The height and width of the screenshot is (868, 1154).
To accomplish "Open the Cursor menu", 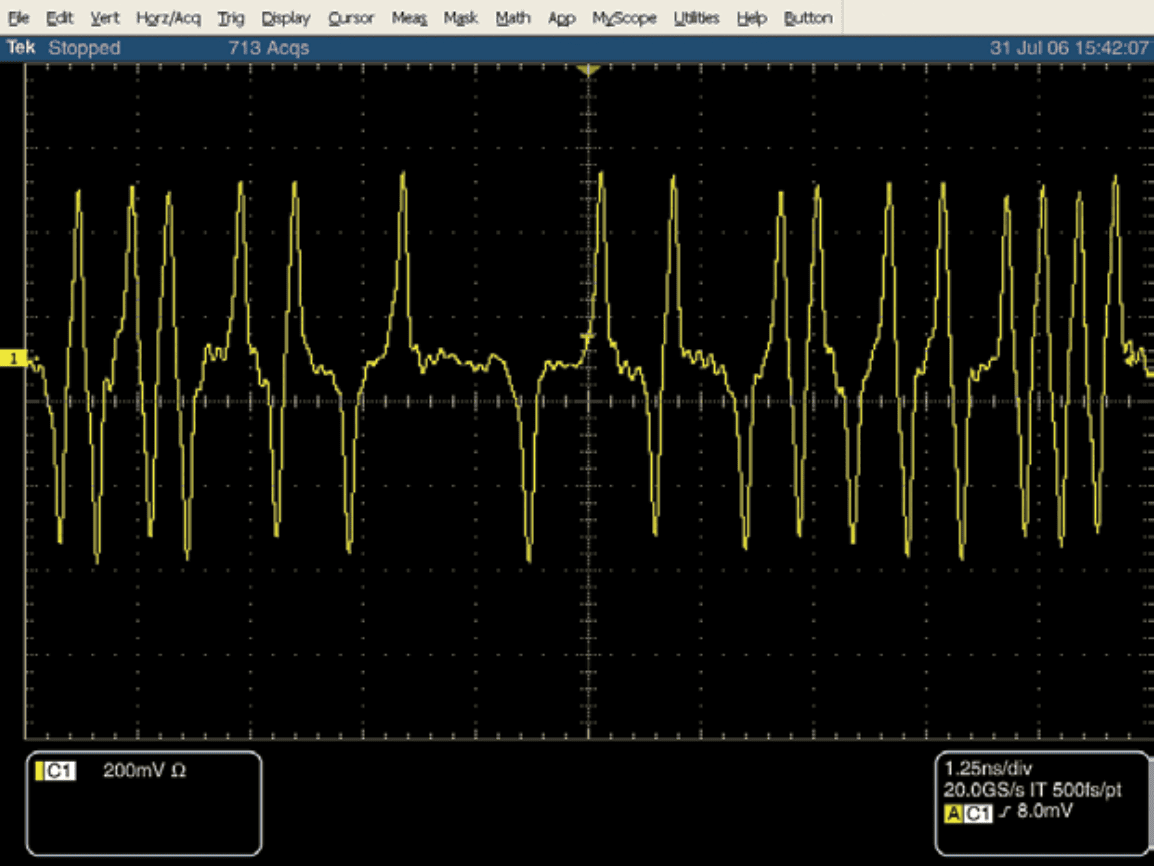I will pos(351,18).
